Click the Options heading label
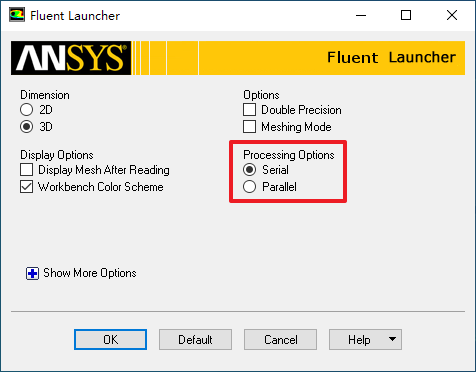Viewport: 476px width, 372px height. [x=261, y=95]
